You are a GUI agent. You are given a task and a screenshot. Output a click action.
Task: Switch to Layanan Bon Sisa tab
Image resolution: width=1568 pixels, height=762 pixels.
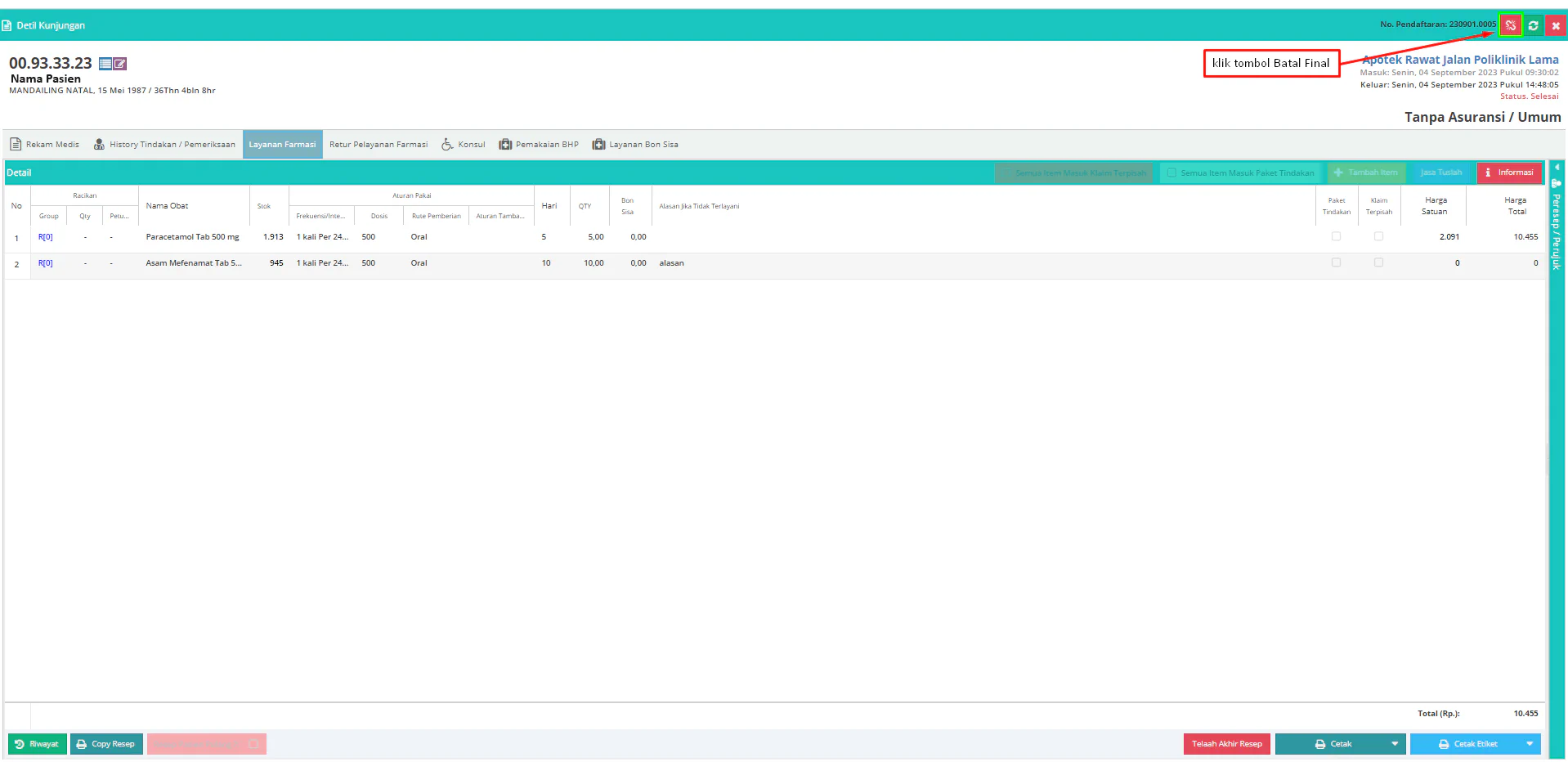point(635,145)
